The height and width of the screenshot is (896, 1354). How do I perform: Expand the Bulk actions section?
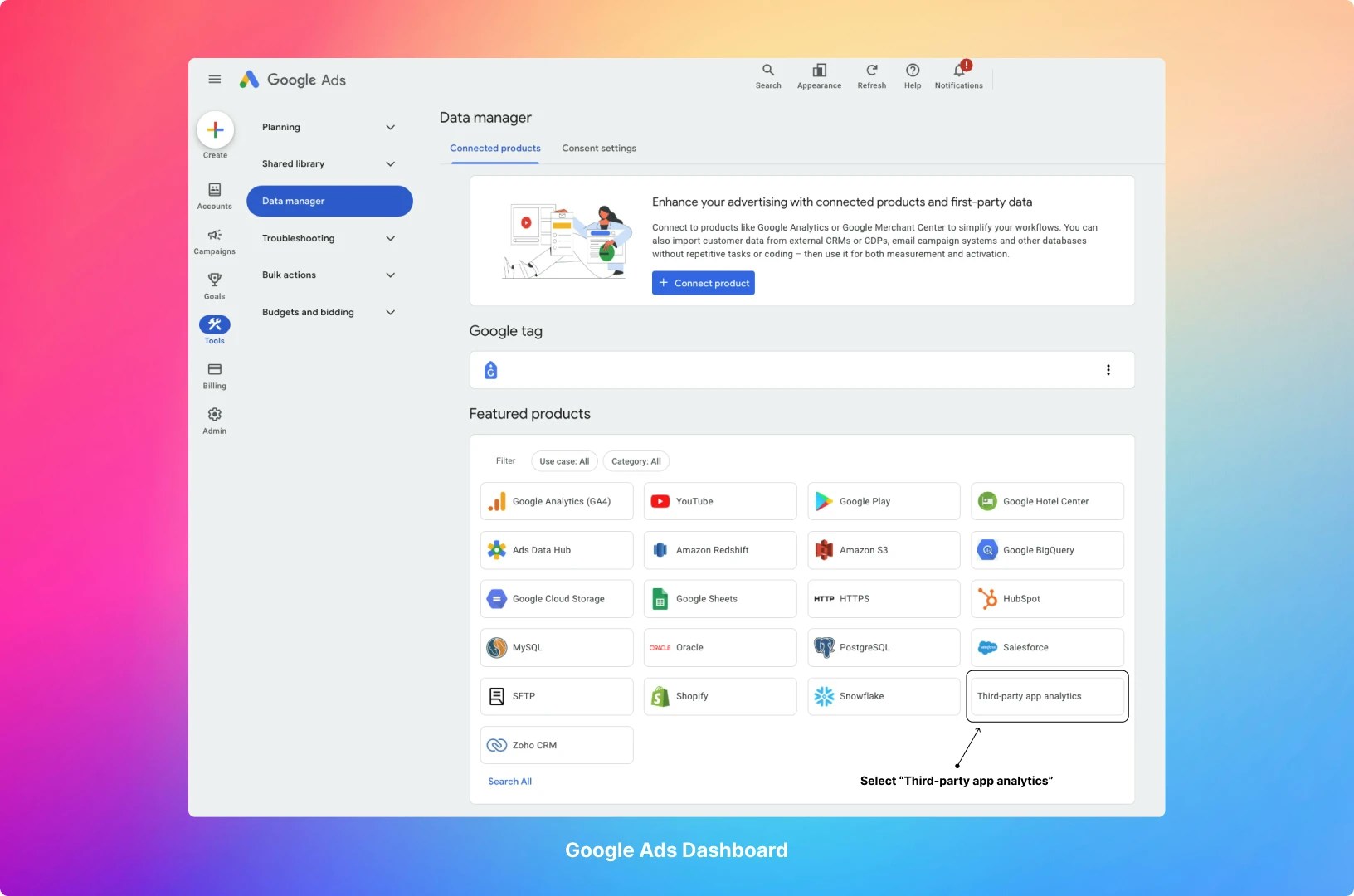point(329,275)
